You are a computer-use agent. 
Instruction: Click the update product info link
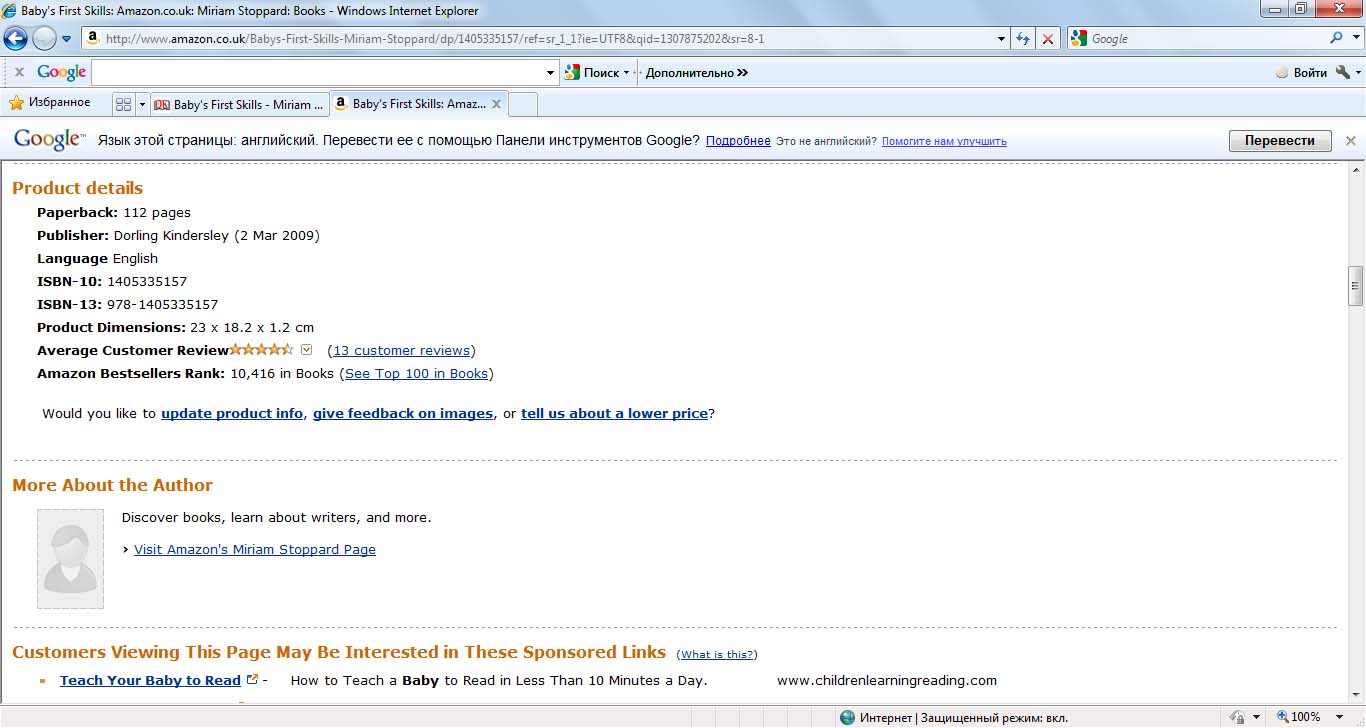coord(232,413)
